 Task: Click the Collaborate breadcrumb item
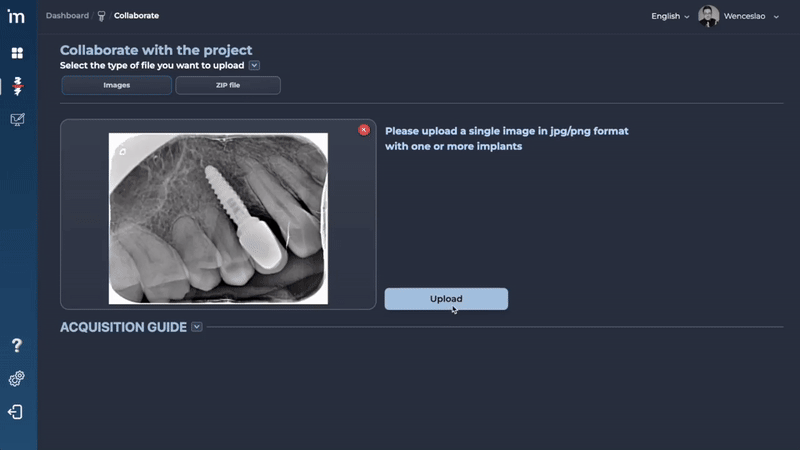tap(136, 16)
